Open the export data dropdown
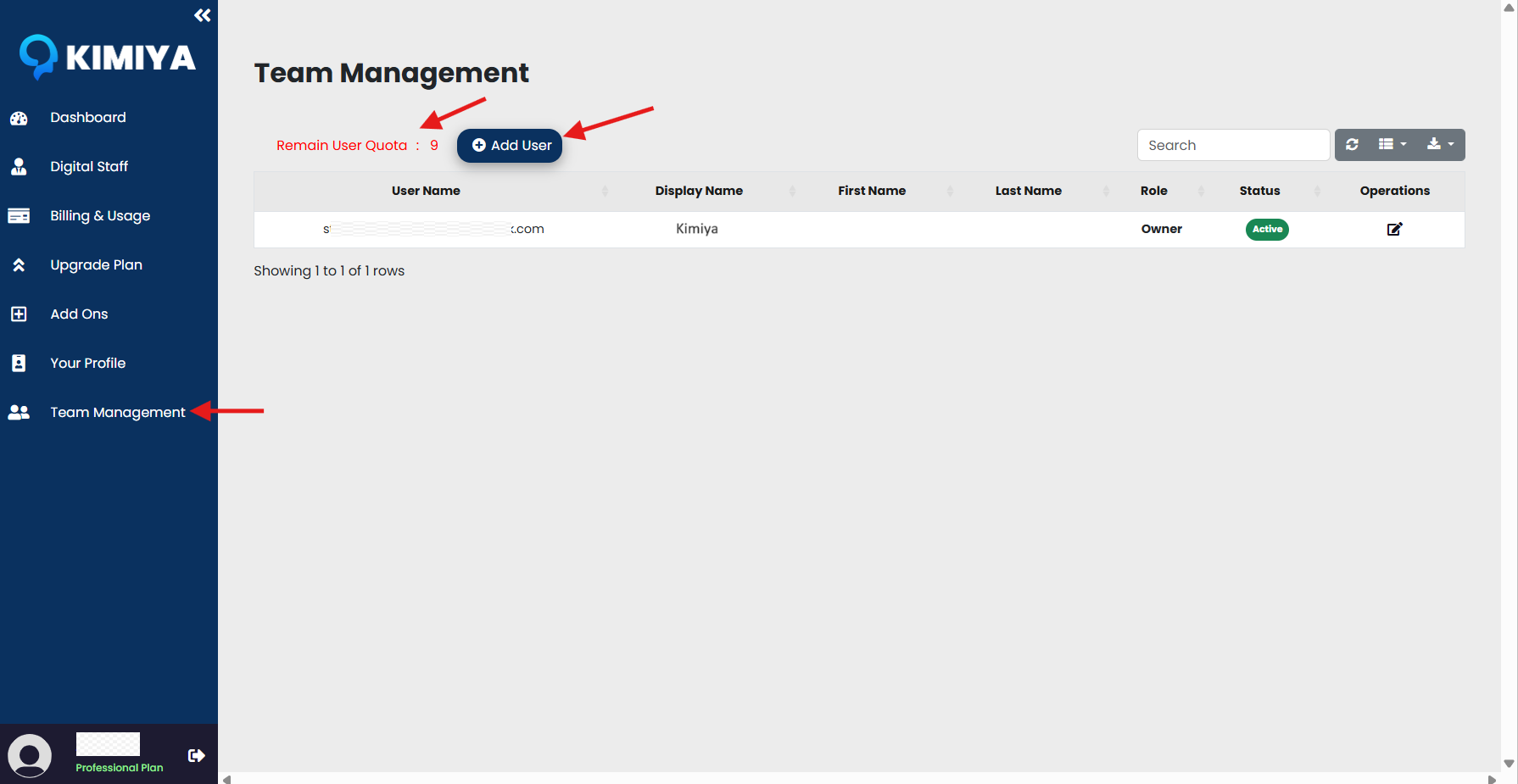The width and height of the screenshot is (1518, 784). point(1440,145)
